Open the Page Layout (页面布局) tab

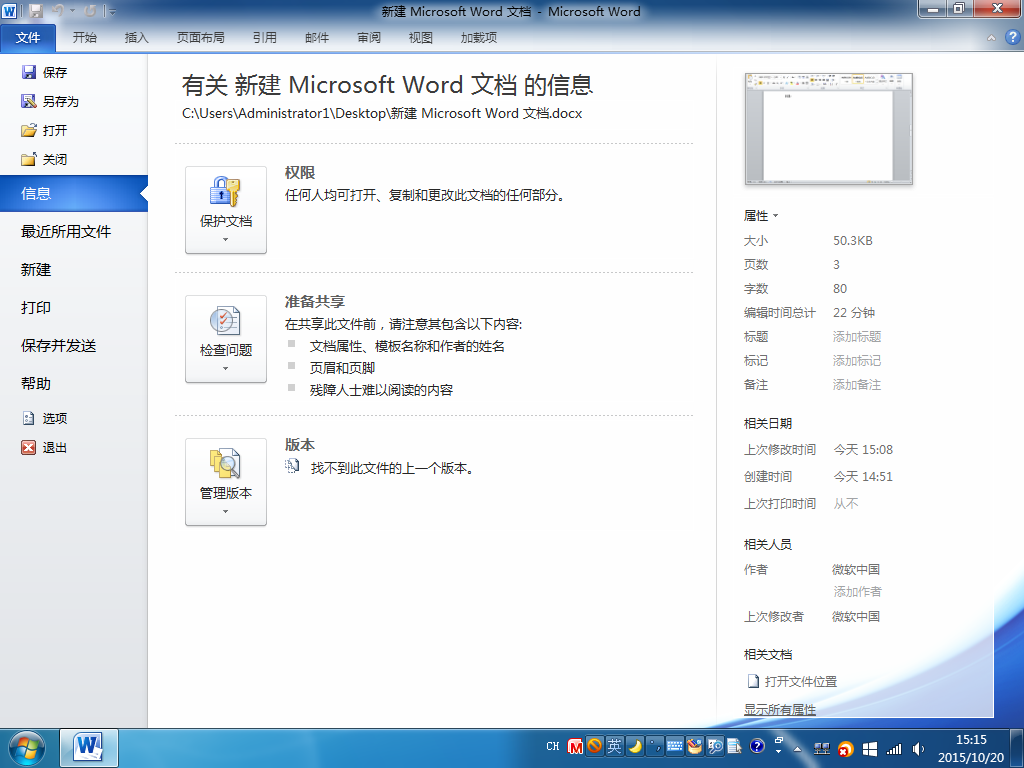pos(200,37)
